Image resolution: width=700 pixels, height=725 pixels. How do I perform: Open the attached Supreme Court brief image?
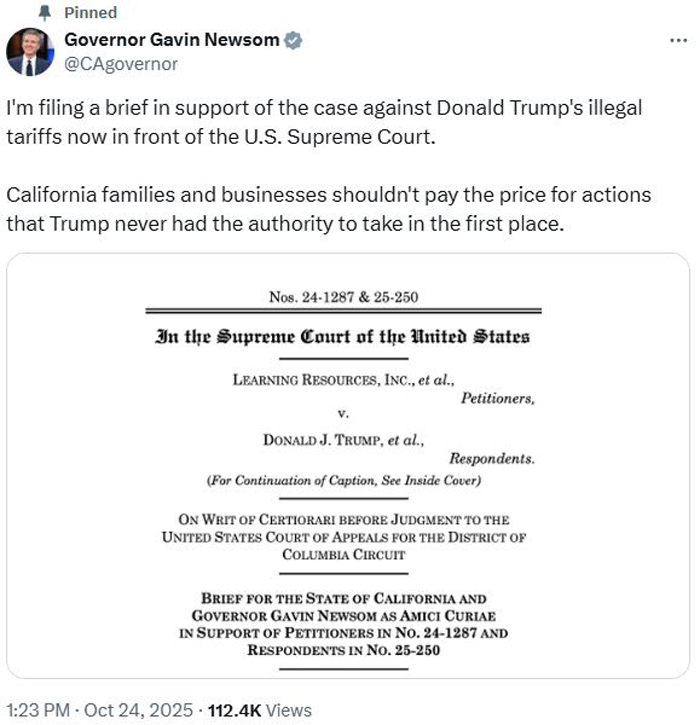(348, 470)
